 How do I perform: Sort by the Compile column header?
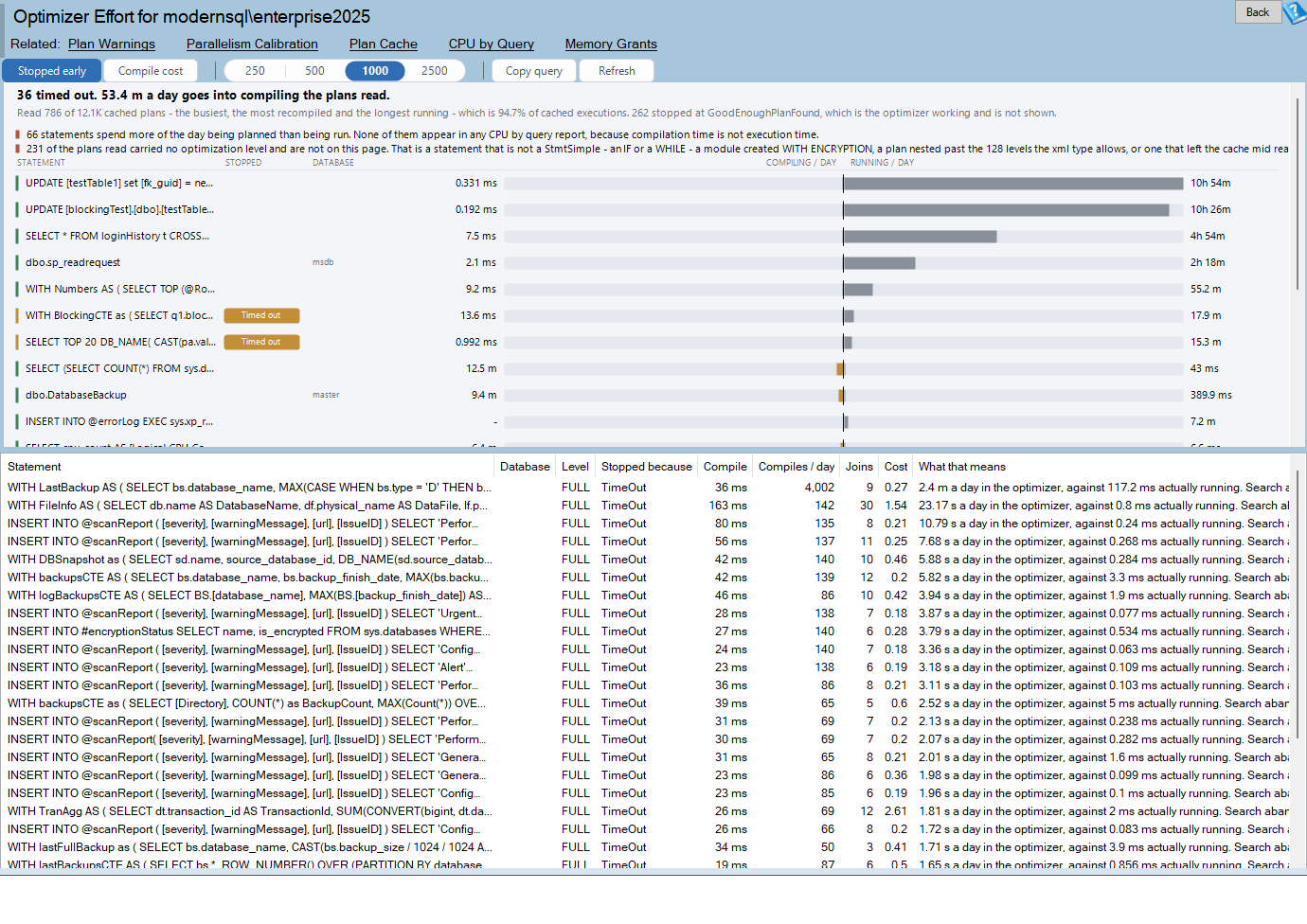point(725,467)
